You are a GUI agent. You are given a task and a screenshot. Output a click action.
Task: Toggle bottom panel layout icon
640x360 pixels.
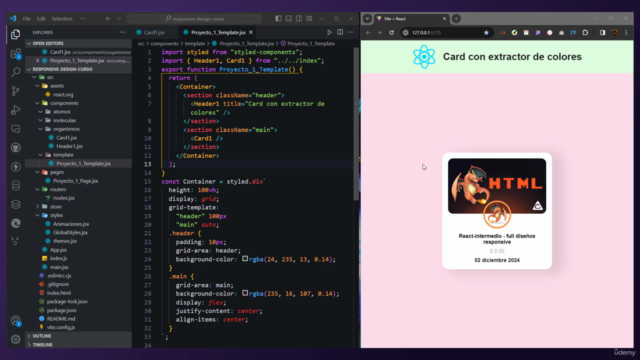click(289, 18)
